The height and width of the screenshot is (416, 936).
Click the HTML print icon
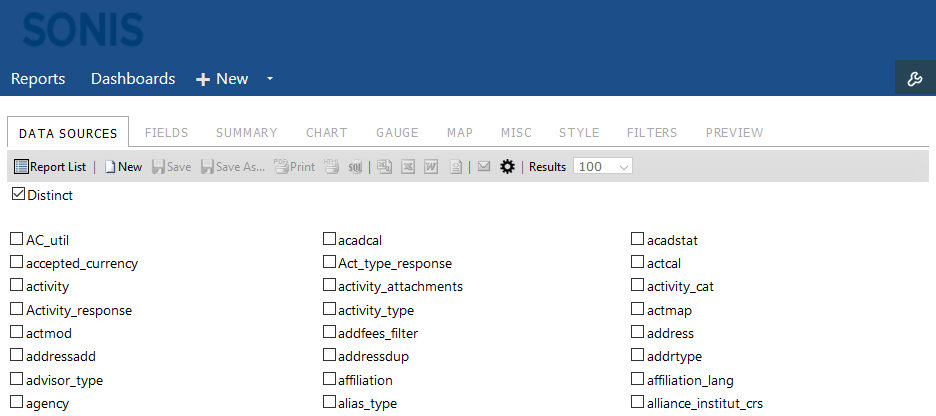pyautogui.click(x=331, y=167)
